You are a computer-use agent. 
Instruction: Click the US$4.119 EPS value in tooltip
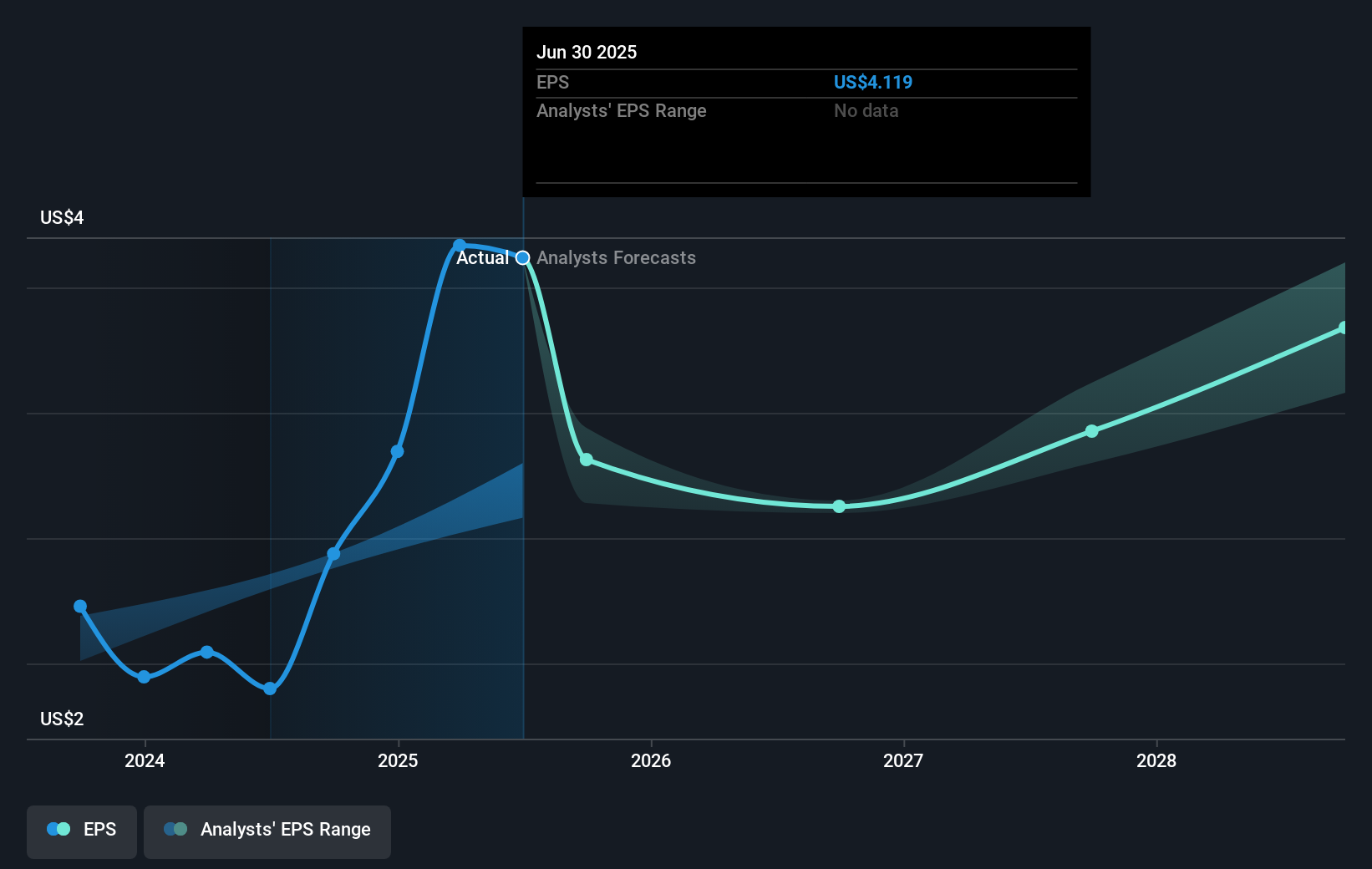[x=872, y=83]
